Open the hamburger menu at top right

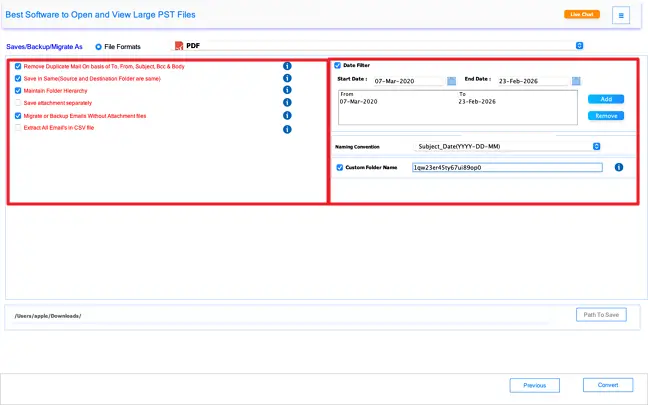point(621,15)
